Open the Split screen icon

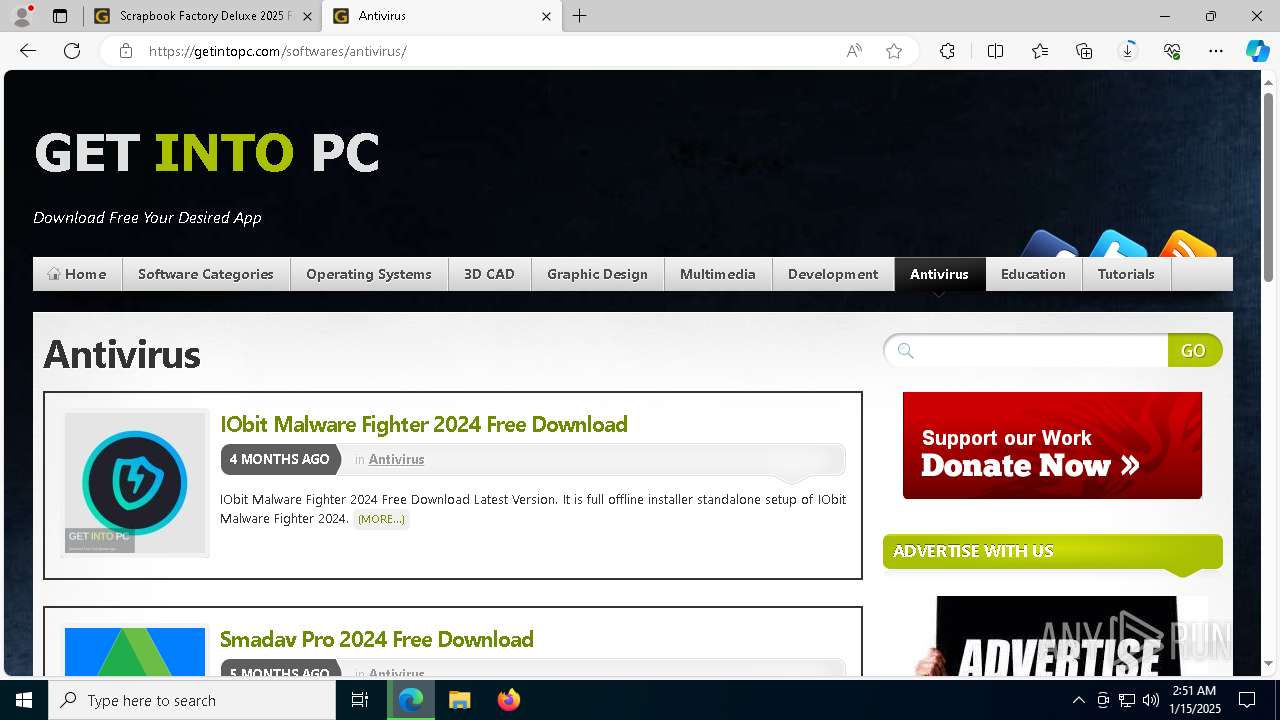(995, 51)
